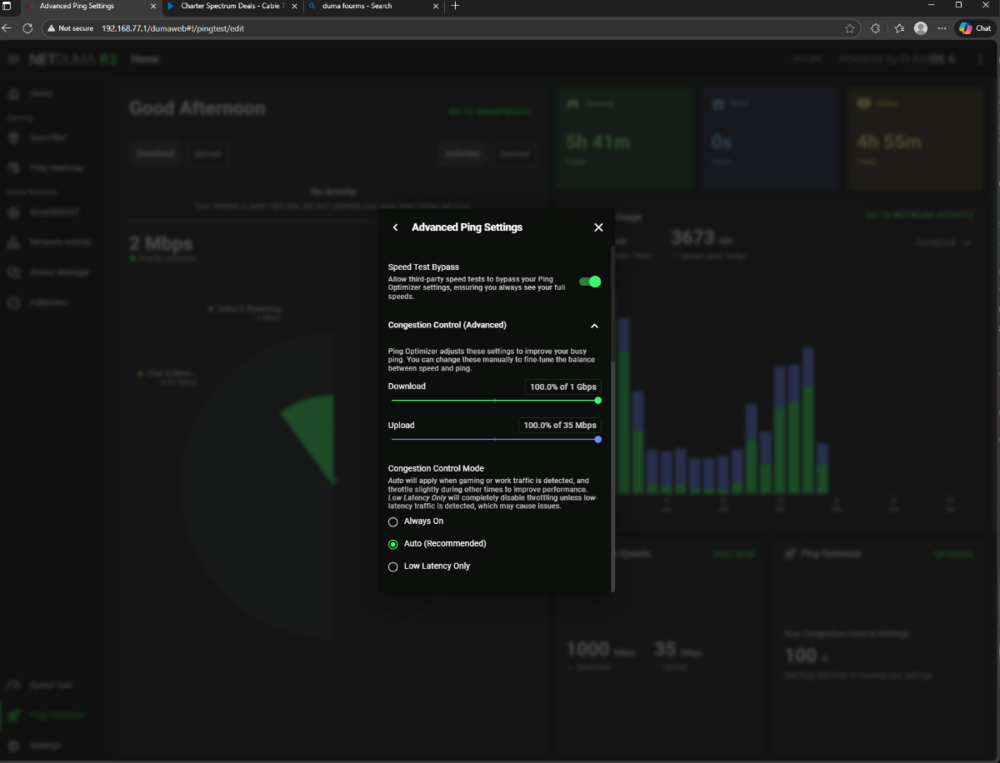Screen dimensions: 1000x763
Task: Click the Upload percentage value field
Action: coord(561,425)
